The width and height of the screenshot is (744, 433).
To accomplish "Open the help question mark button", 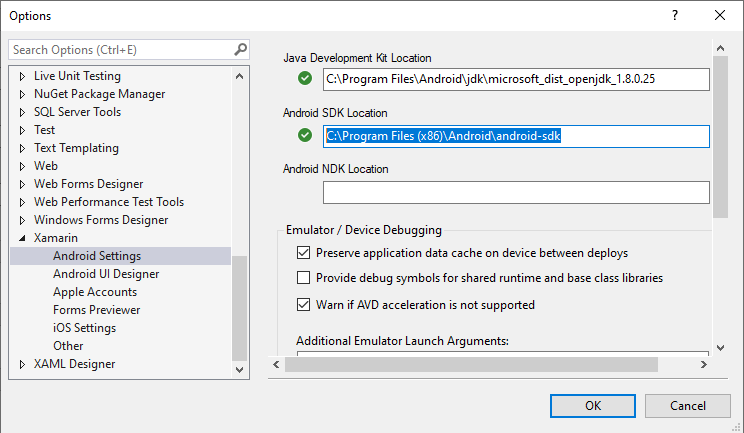I will pyautogui.click(x=675, y=15).
